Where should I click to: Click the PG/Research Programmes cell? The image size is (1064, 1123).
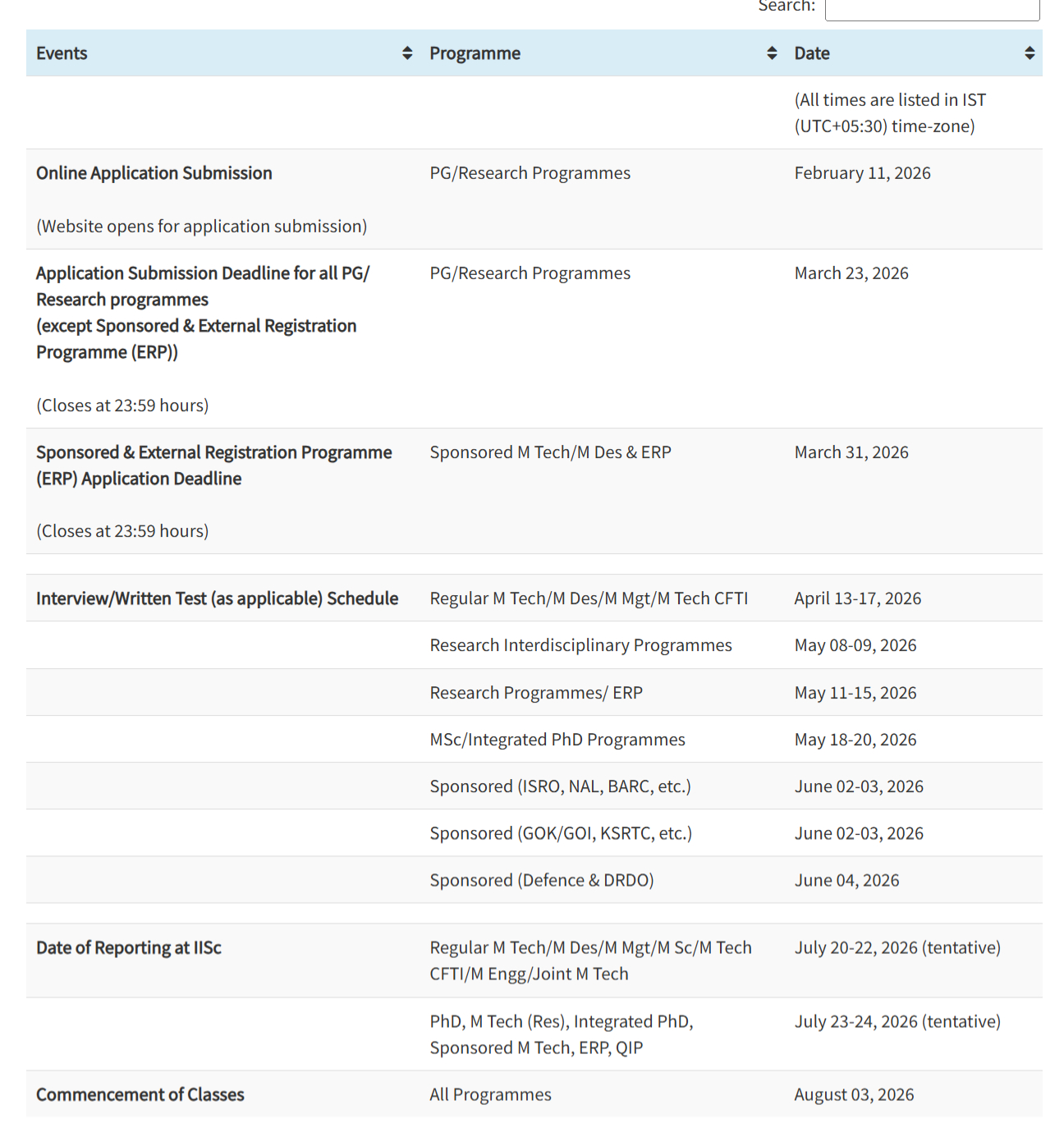[530, 172]
